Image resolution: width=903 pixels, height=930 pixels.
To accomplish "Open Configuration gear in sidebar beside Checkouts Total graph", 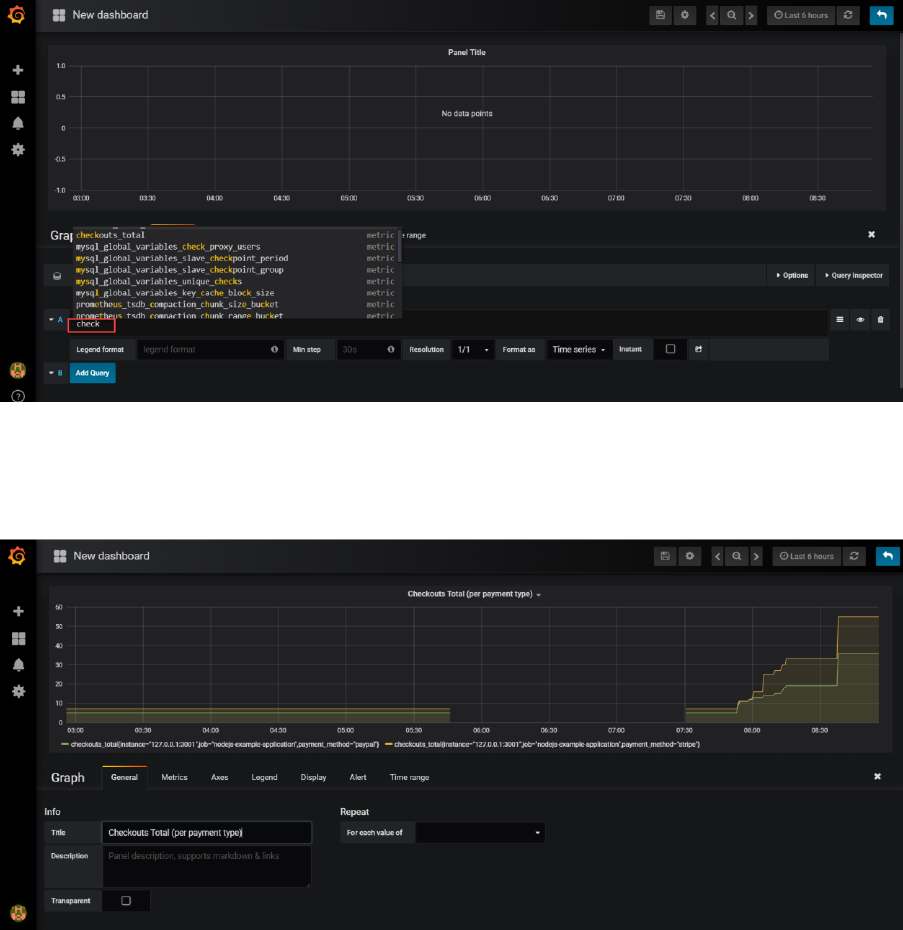I will [x=18, y=691].
